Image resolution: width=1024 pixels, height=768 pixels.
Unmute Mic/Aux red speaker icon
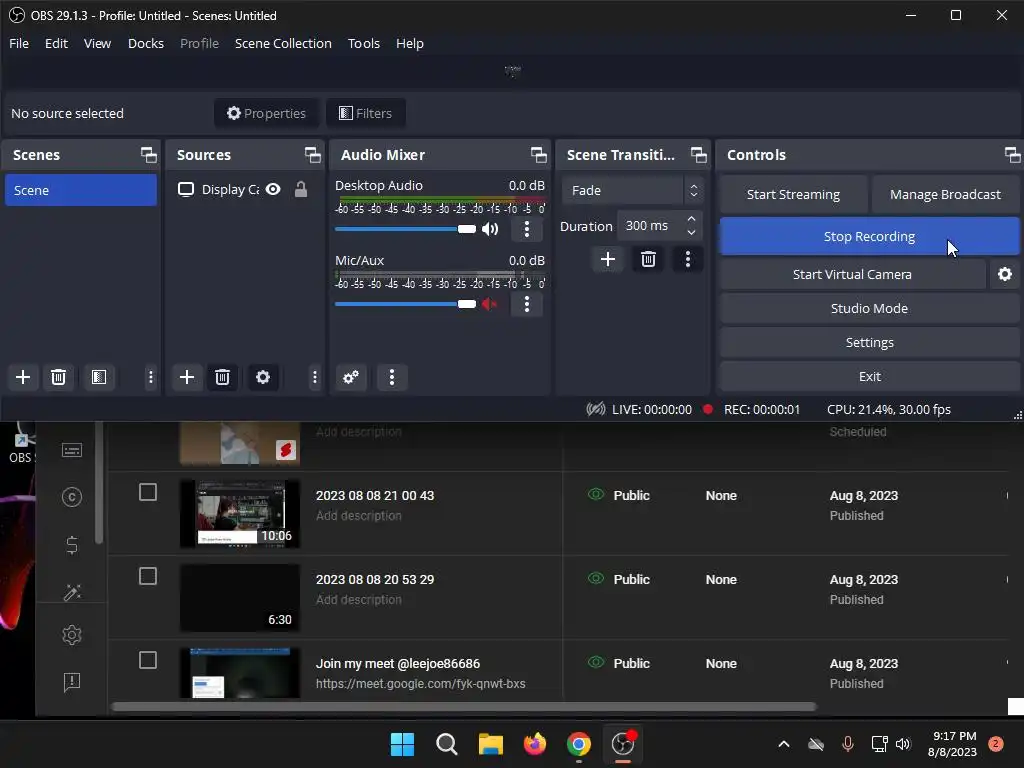[x=490, y=304]
